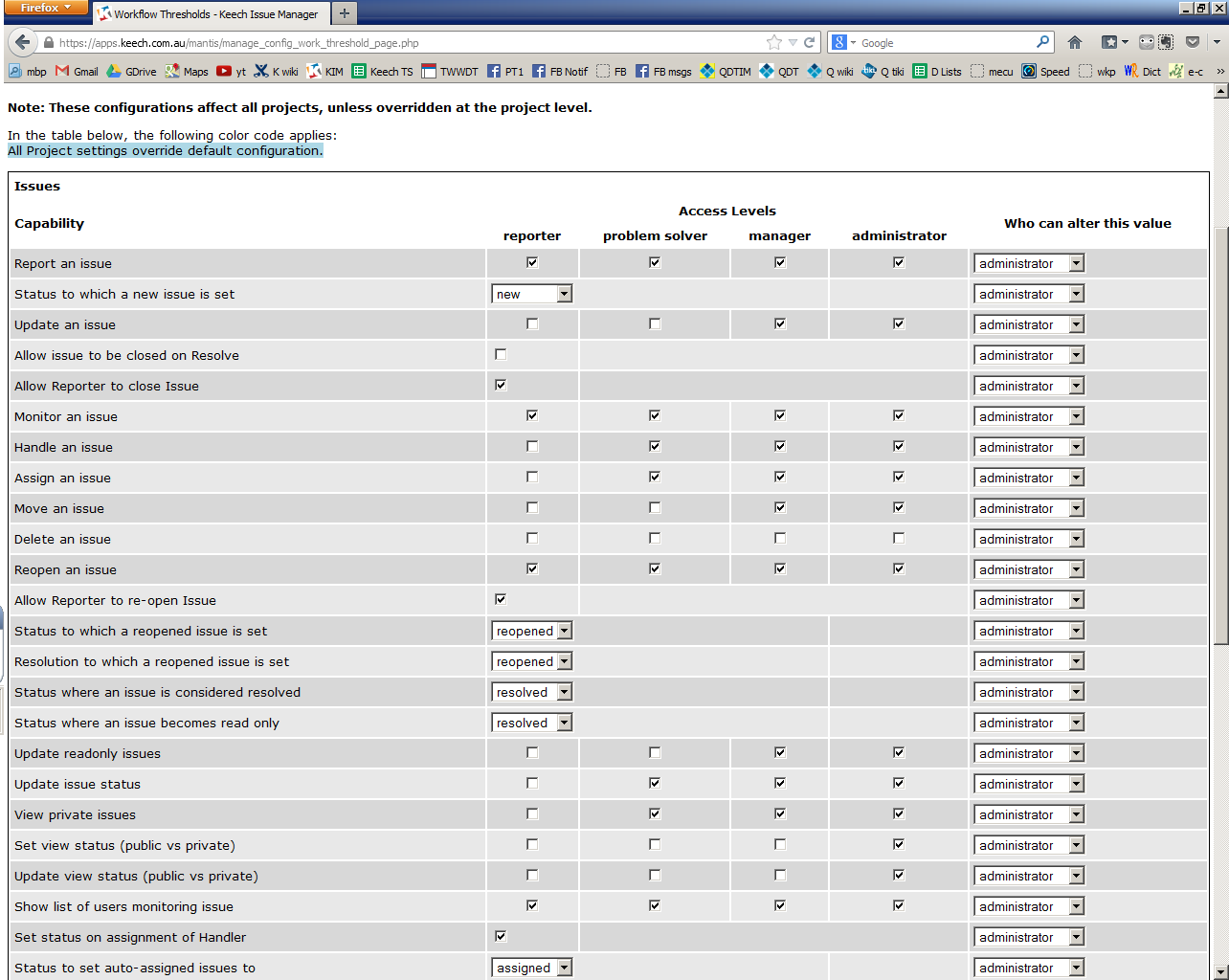
Task: Click the search magnifier icon
Action: (1042, 42)
